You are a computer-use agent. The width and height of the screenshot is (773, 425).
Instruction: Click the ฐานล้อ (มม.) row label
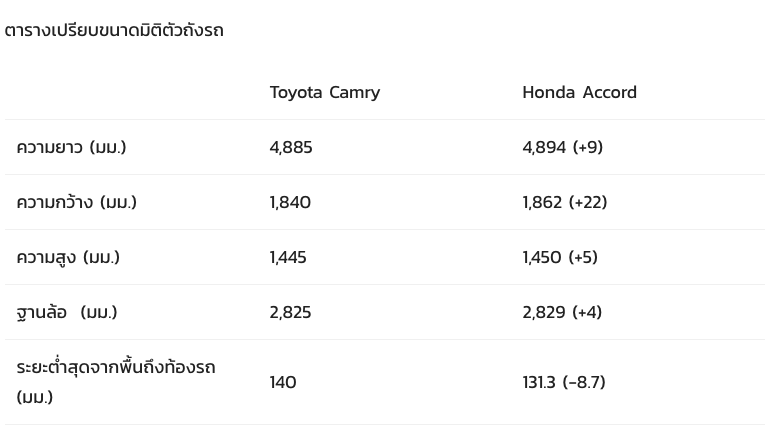pos(67,313)
